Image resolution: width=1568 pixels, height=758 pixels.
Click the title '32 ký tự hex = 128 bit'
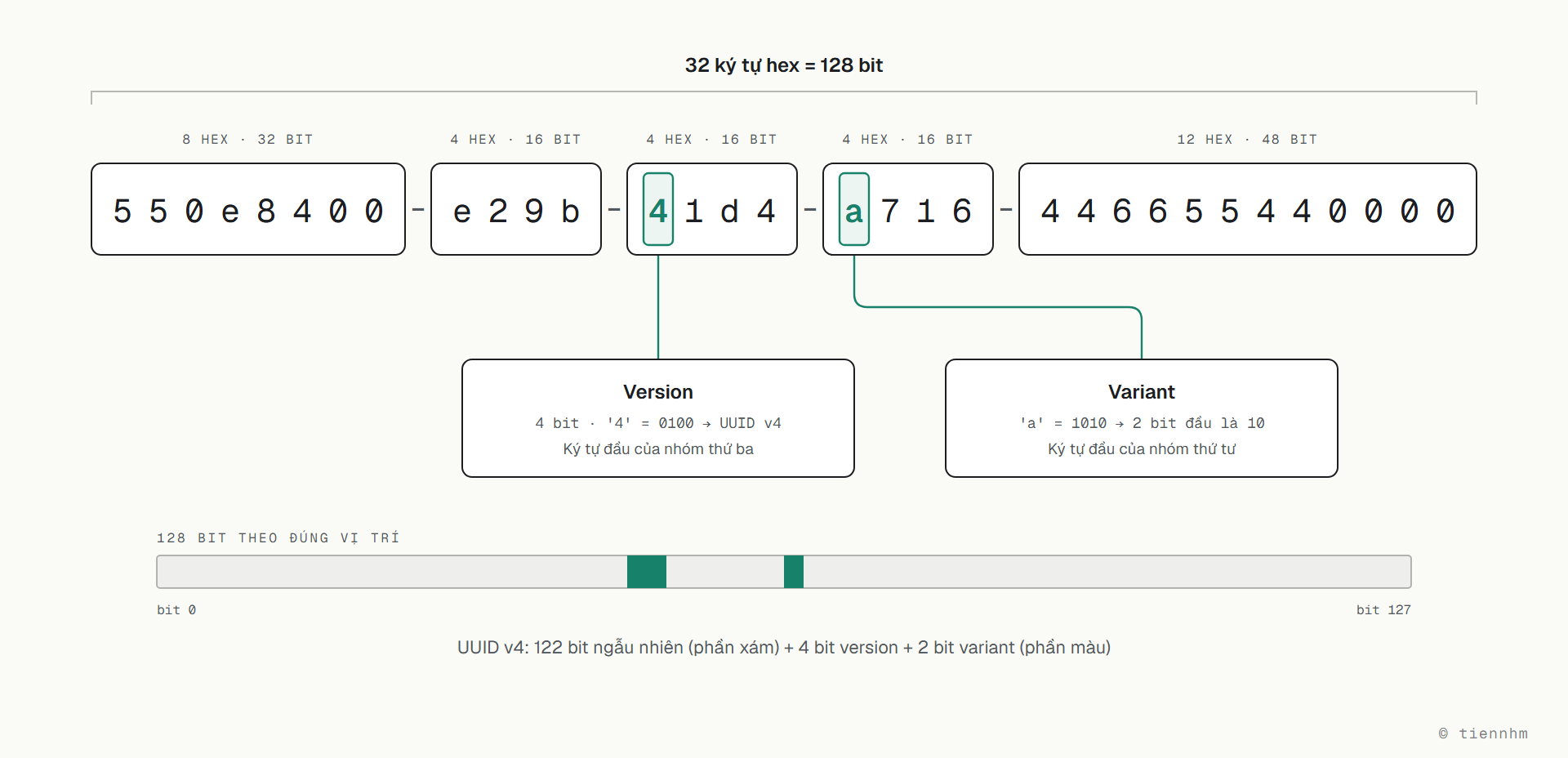pos(784,65)
